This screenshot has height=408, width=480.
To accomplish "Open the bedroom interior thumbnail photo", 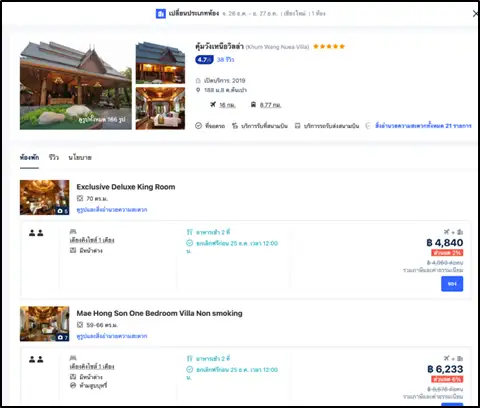I will 160,108.
